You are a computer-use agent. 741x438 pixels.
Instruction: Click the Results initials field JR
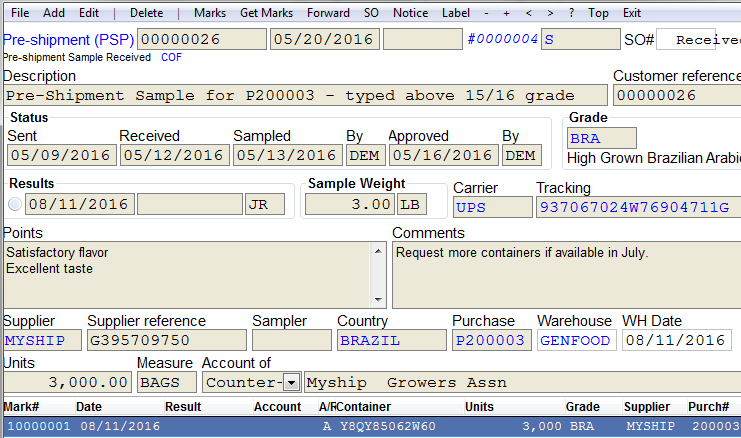tap(265, 204)
